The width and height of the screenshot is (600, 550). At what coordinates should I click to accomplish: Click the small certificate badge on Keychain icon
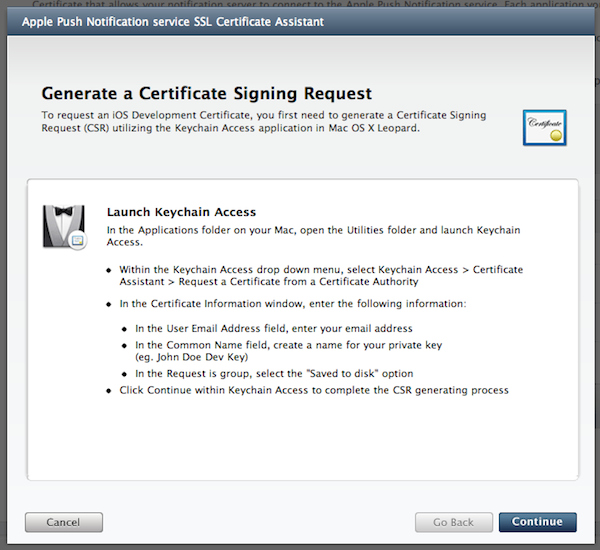pyautogui.click(x=78, y=240)
